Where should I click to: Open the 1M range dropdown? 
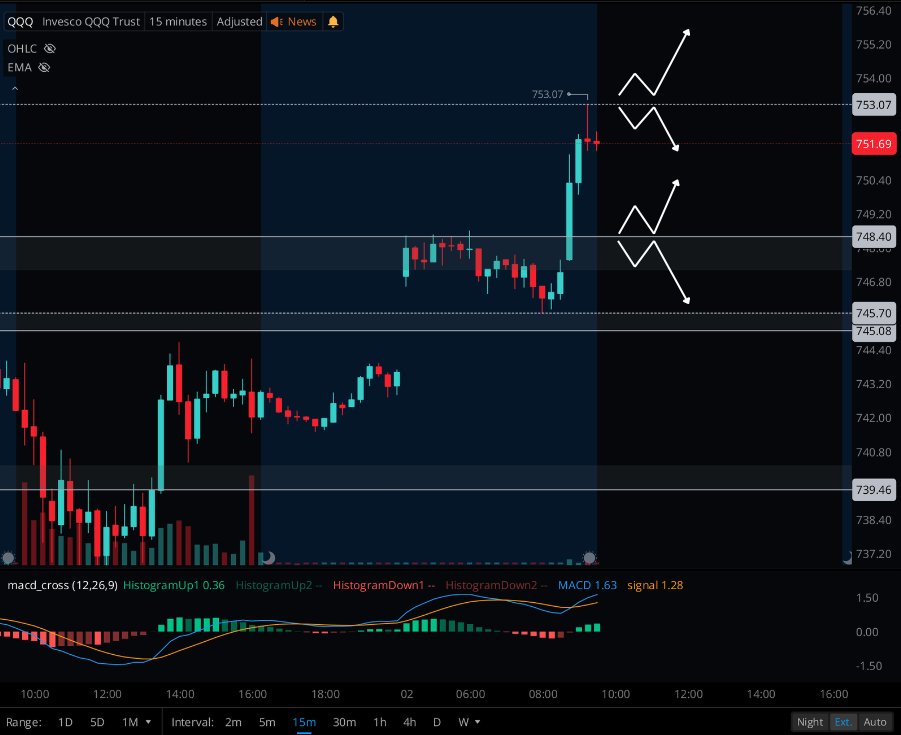(136, 722)
